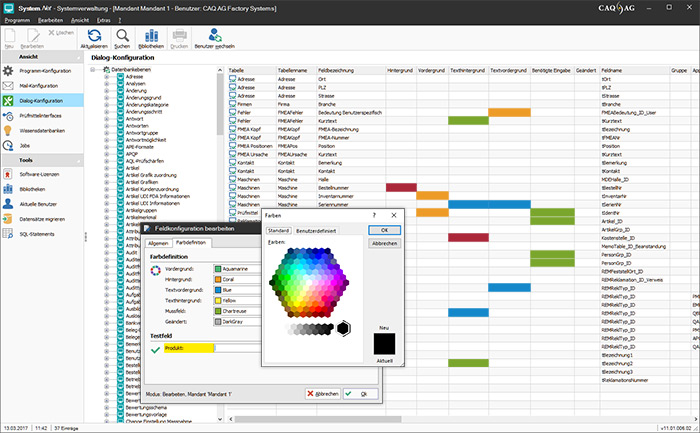Viewport: 700px width, 433px height.
Task: Open Aktuelle Benutzer in the sidebar
Action: click(39, 204)
